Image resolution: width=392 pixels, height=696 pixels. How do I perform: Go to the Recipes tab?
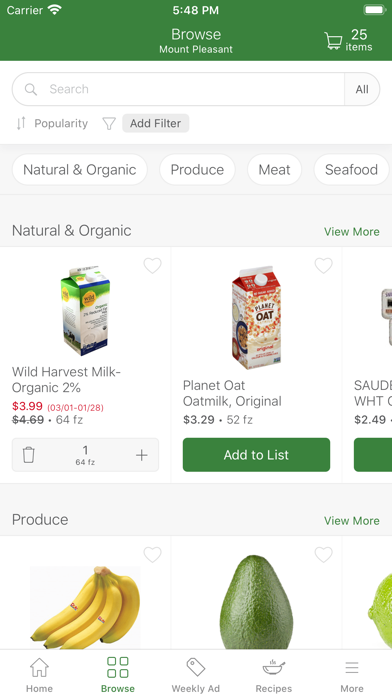(273, 675)
